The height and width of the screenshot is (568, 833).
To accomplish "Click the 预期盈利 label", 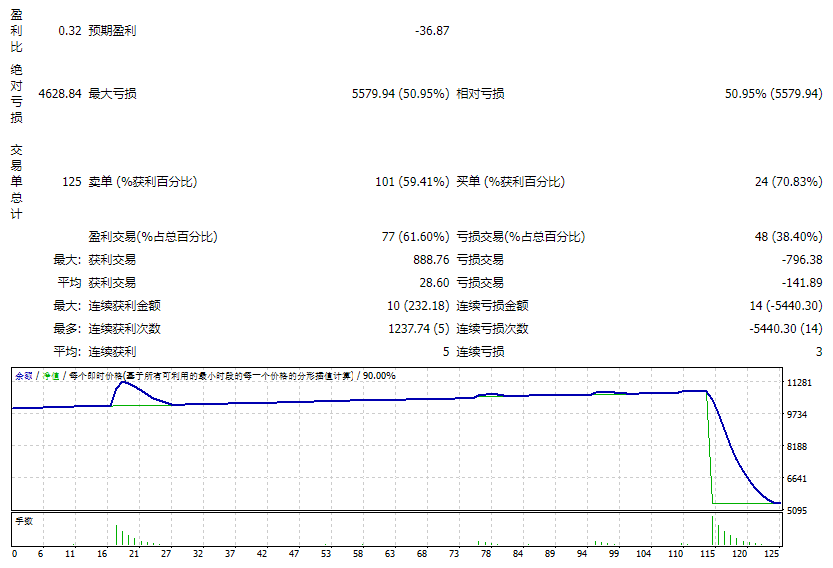I will (112, 31).
